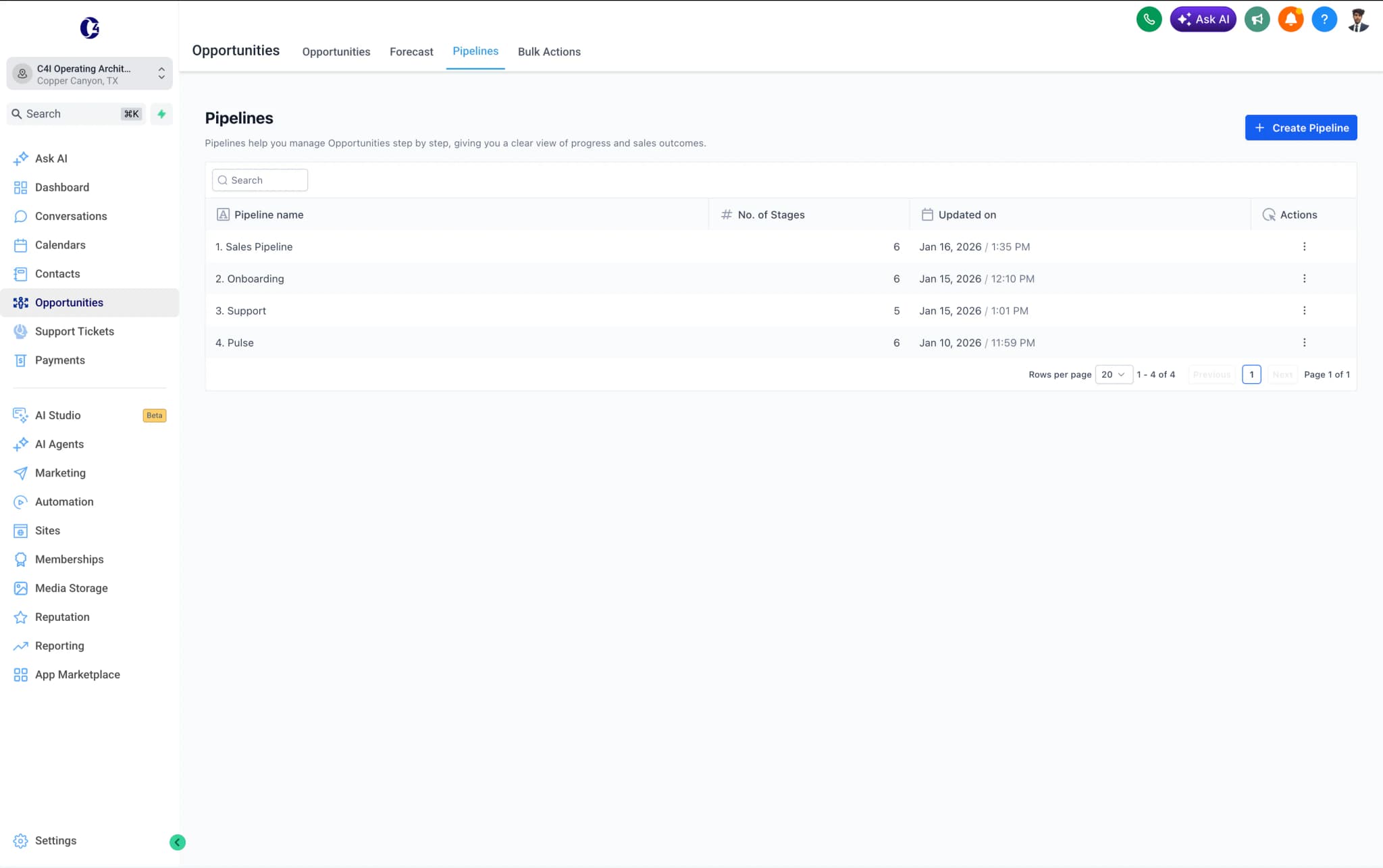Click the '4. Pulse' pipeline name
Viewport: 1383px width, 868px height.
234,343
